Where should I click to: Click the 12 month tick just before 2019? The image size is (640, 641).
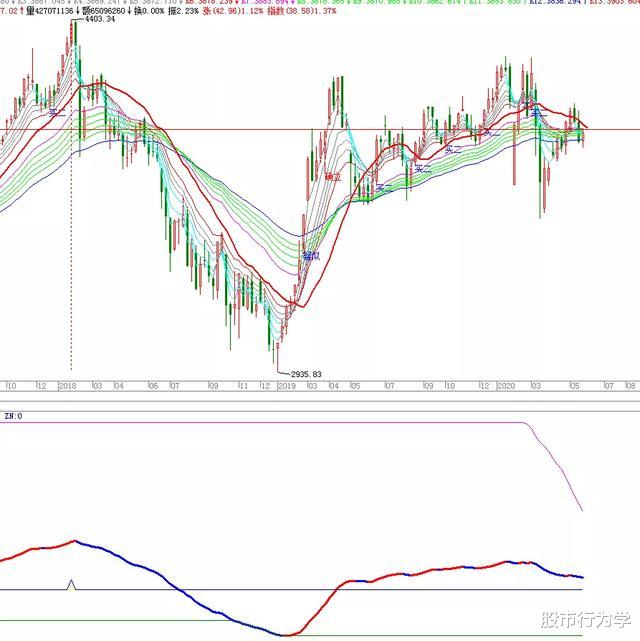click(265, 386)
